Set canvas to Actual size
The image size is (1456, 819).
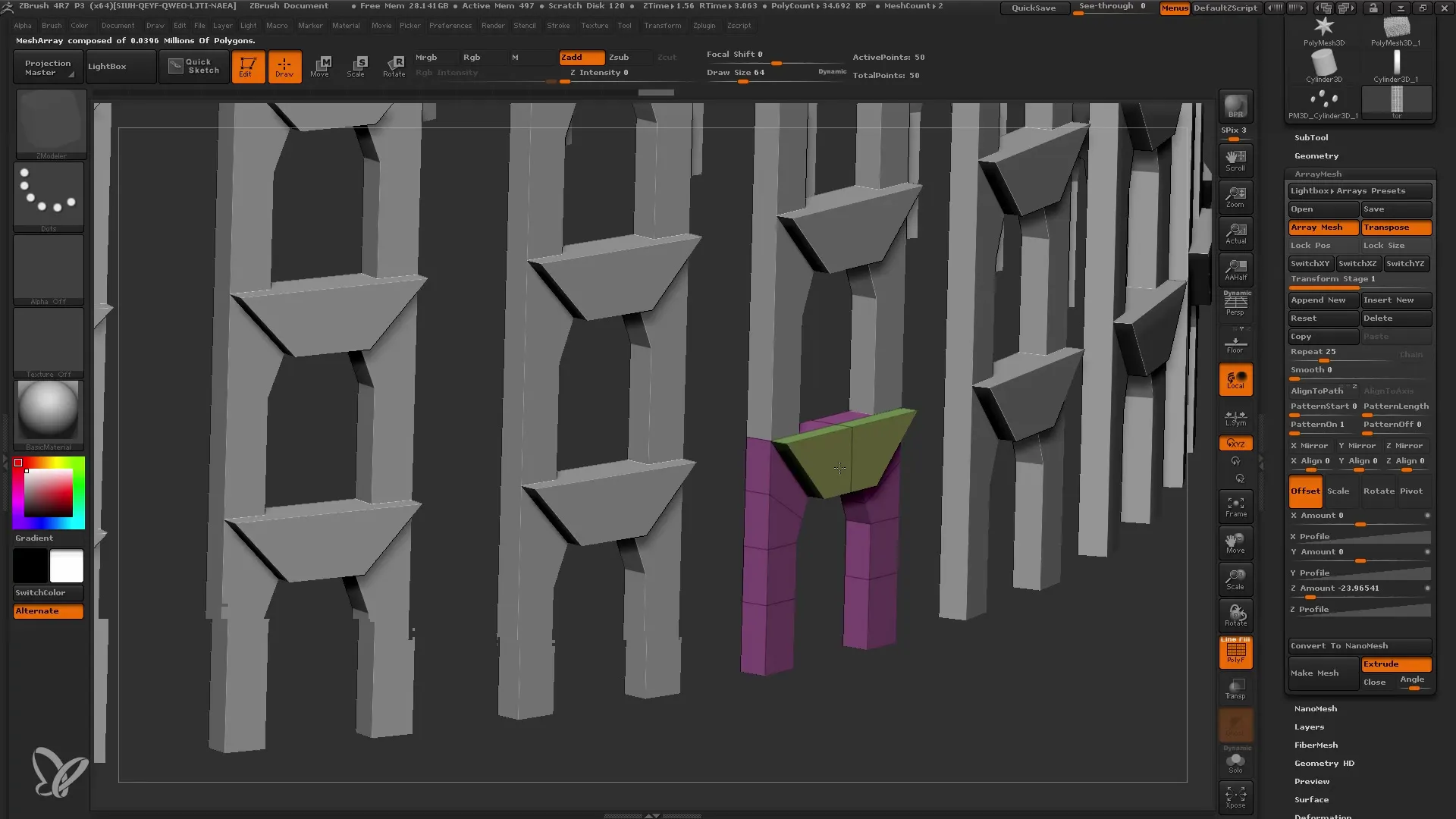click(x=1235, y=234)
